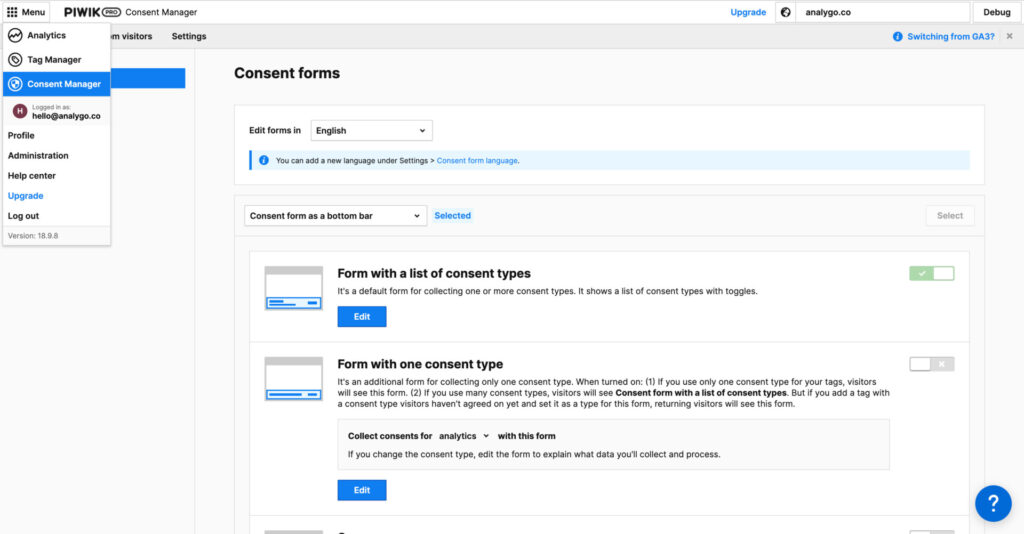Select Tag Manager in the menu
1024x534 pixels.
click(x=57, y=59)
